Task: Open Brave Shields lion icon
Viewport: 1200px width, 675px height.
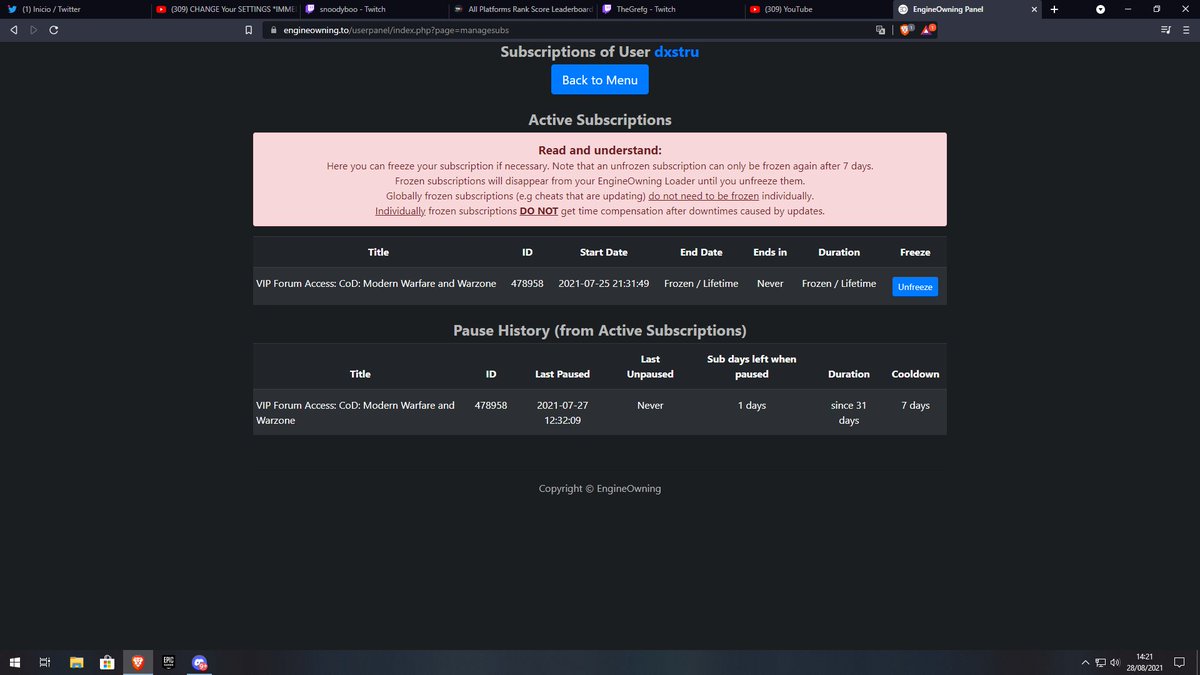Action: 905,30
